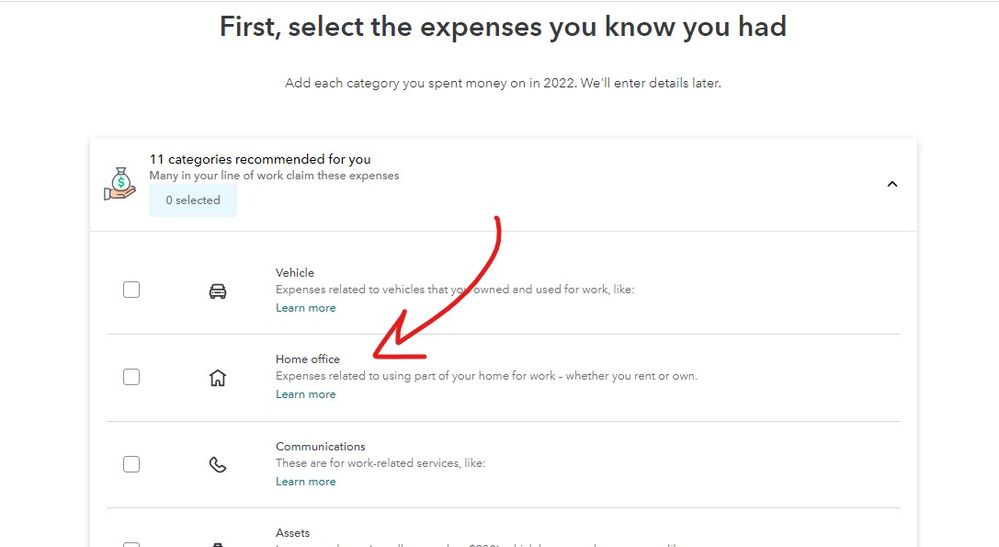Select the Home office category title

(308, 359)
